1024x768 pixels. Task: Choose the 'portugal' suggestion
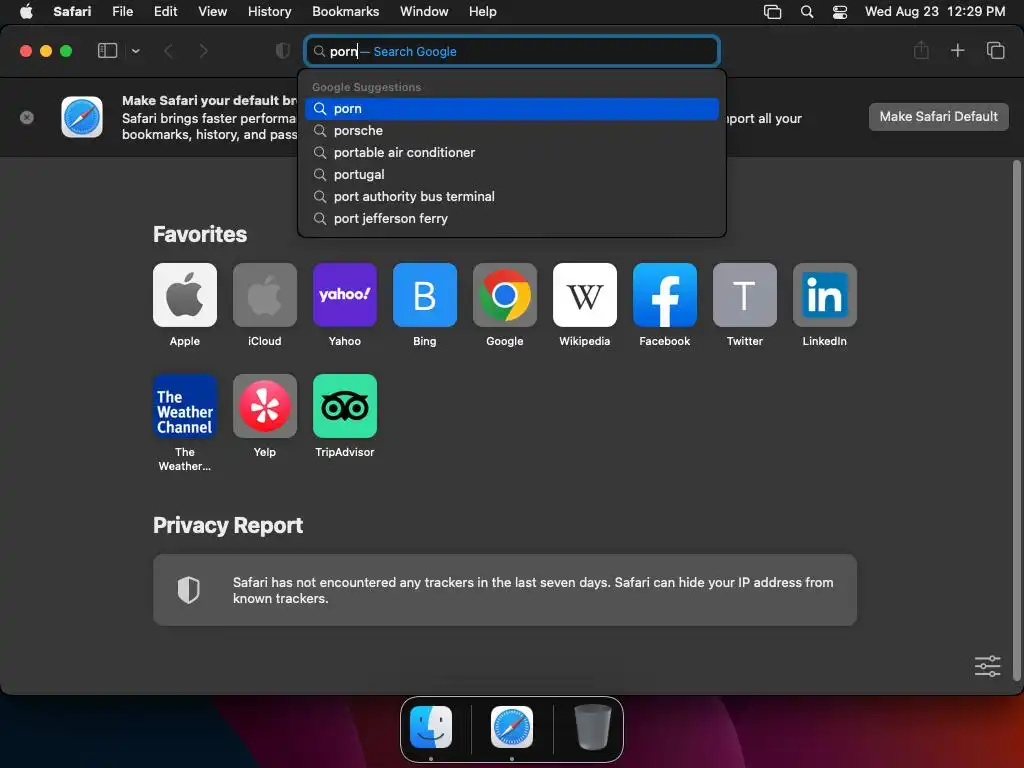click(x=512, y=174)
